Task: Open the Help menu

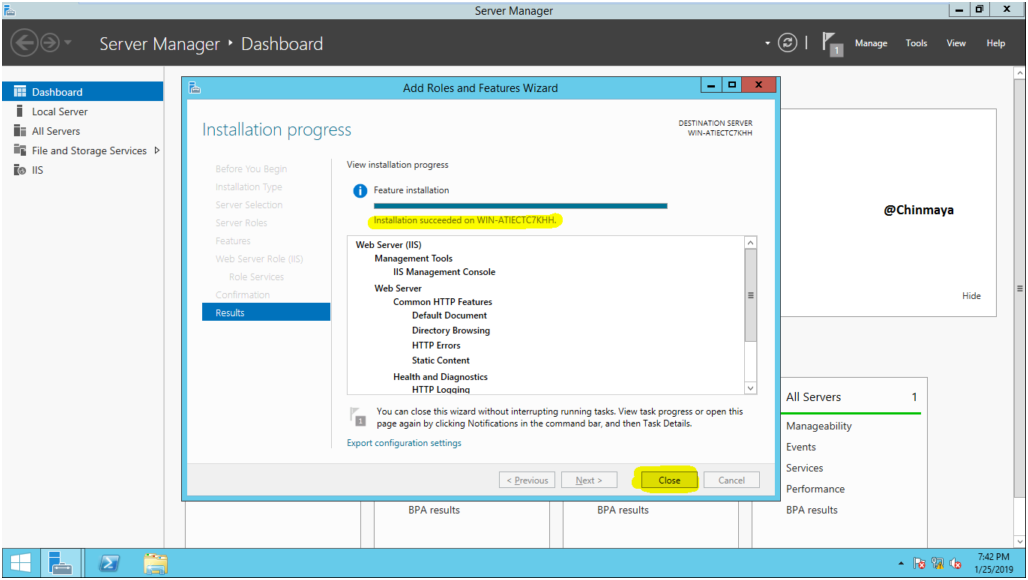Action: [995, 43]
